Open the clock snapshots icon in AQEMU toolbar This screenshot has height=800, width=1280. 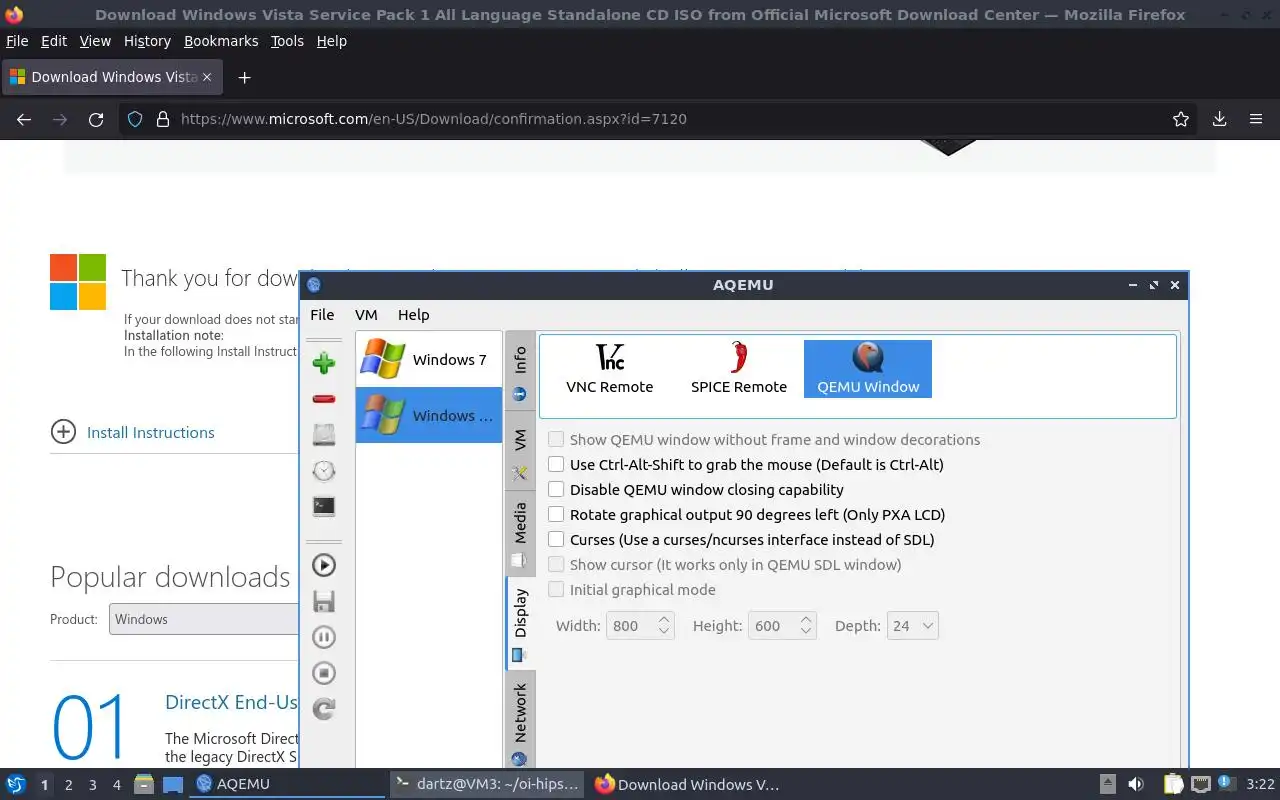[323, 471]
